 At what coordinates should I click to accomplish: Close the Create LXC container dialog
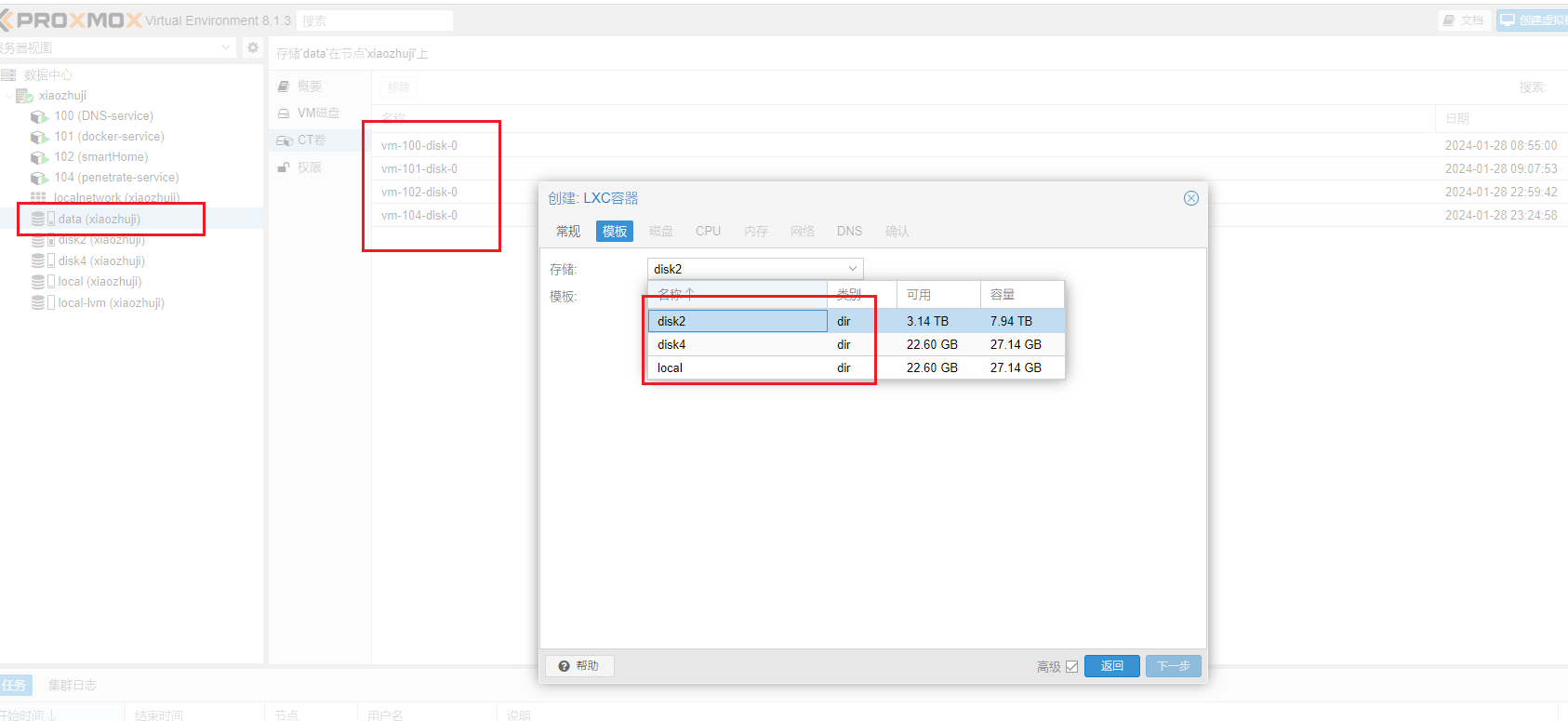(1190, 198)
